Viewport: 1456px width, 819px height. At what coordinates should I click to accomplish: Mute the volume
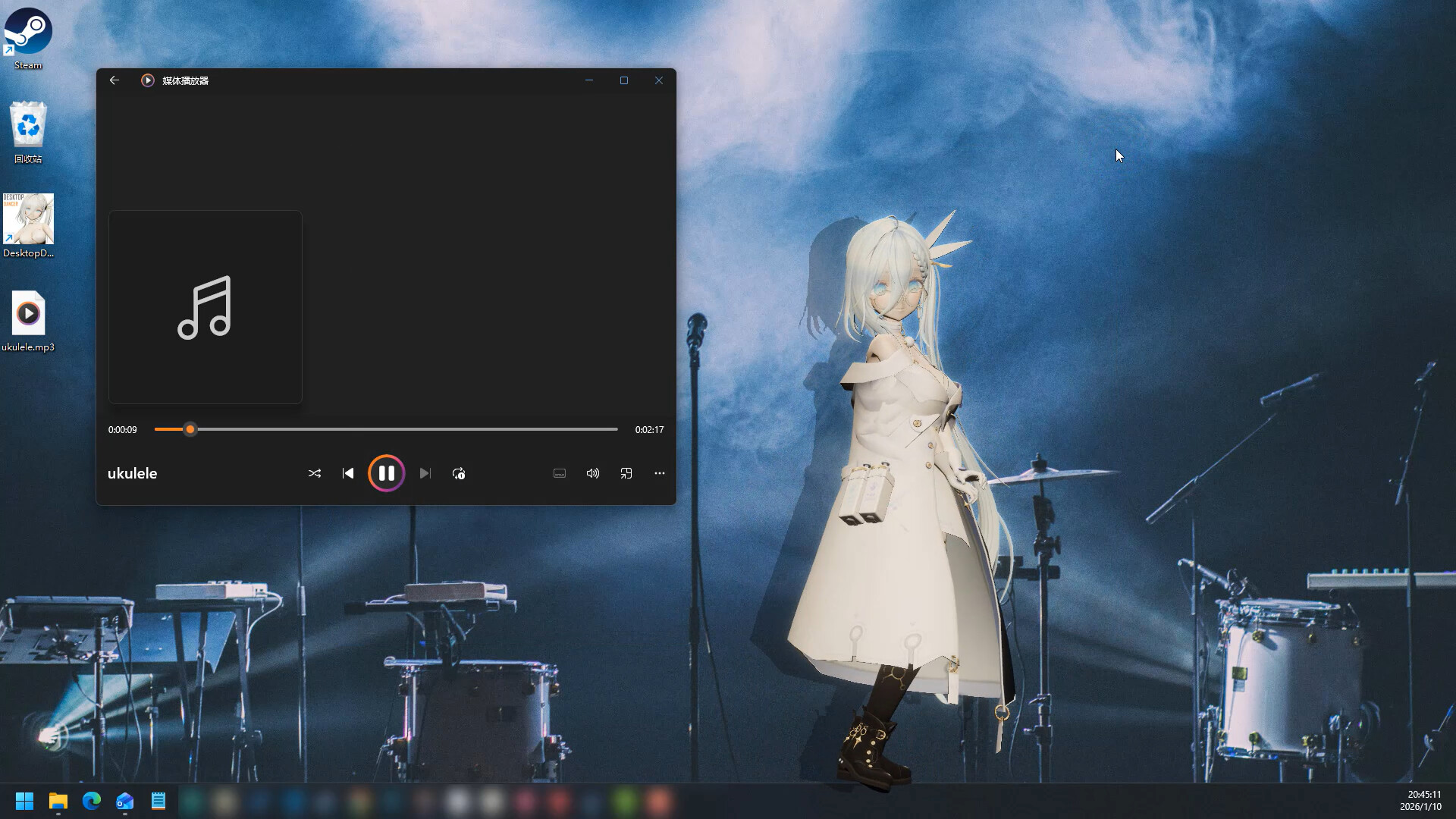point(592,473)
